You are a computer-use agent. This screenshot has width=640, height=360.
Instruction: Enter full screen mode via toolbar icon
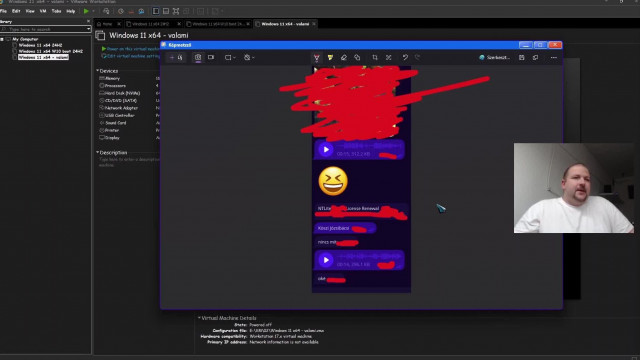[x=176, y=11]
